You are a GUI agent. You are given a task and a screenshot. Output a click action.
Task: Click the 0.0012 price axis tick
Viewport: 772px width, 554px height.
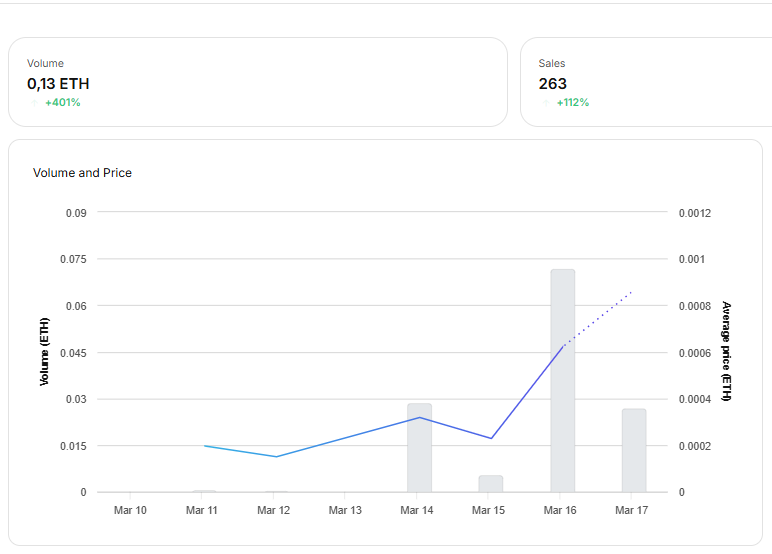(695, 213)
